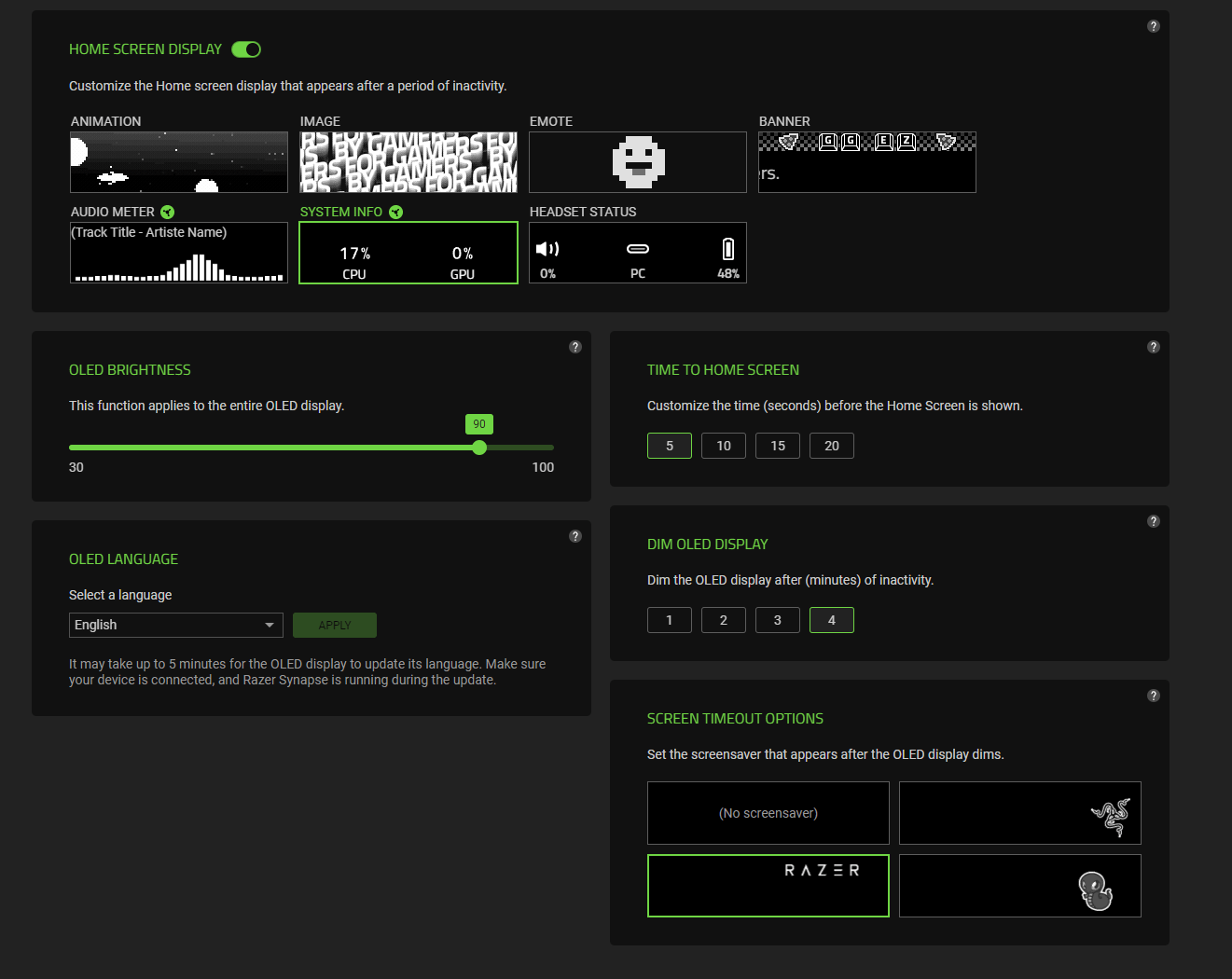The image size is (1232, 979).
Task: Choose the Headset Status display option
Action: [638, 253]
